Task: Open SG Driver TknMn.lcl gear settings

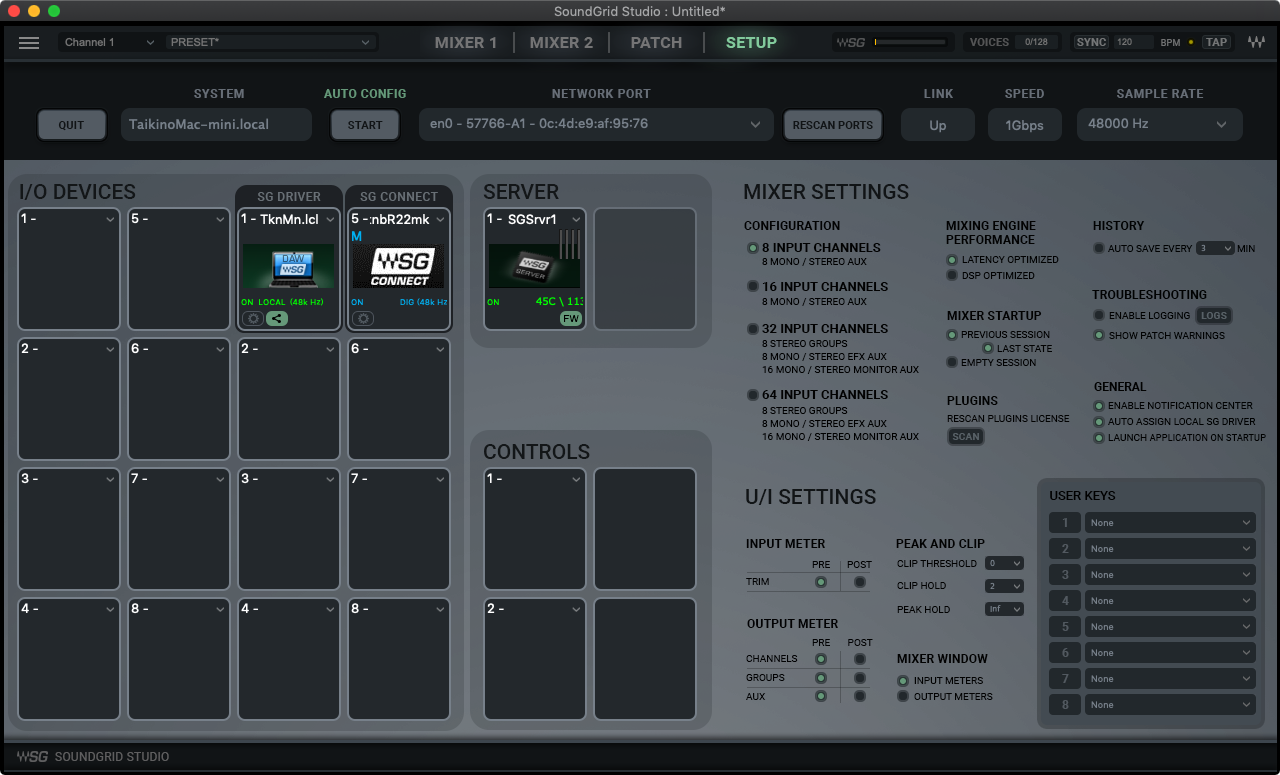Action: click(x=253, y=318)
